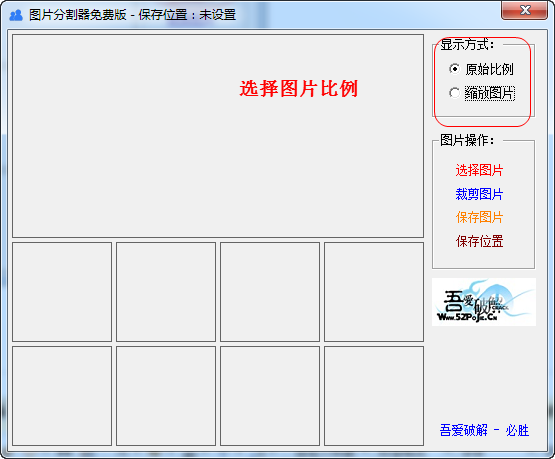Image resolution: width=555 pixels, height=459 pixels.
Task: Click the second thumbnail box in the top row
Action: [166, 292]
